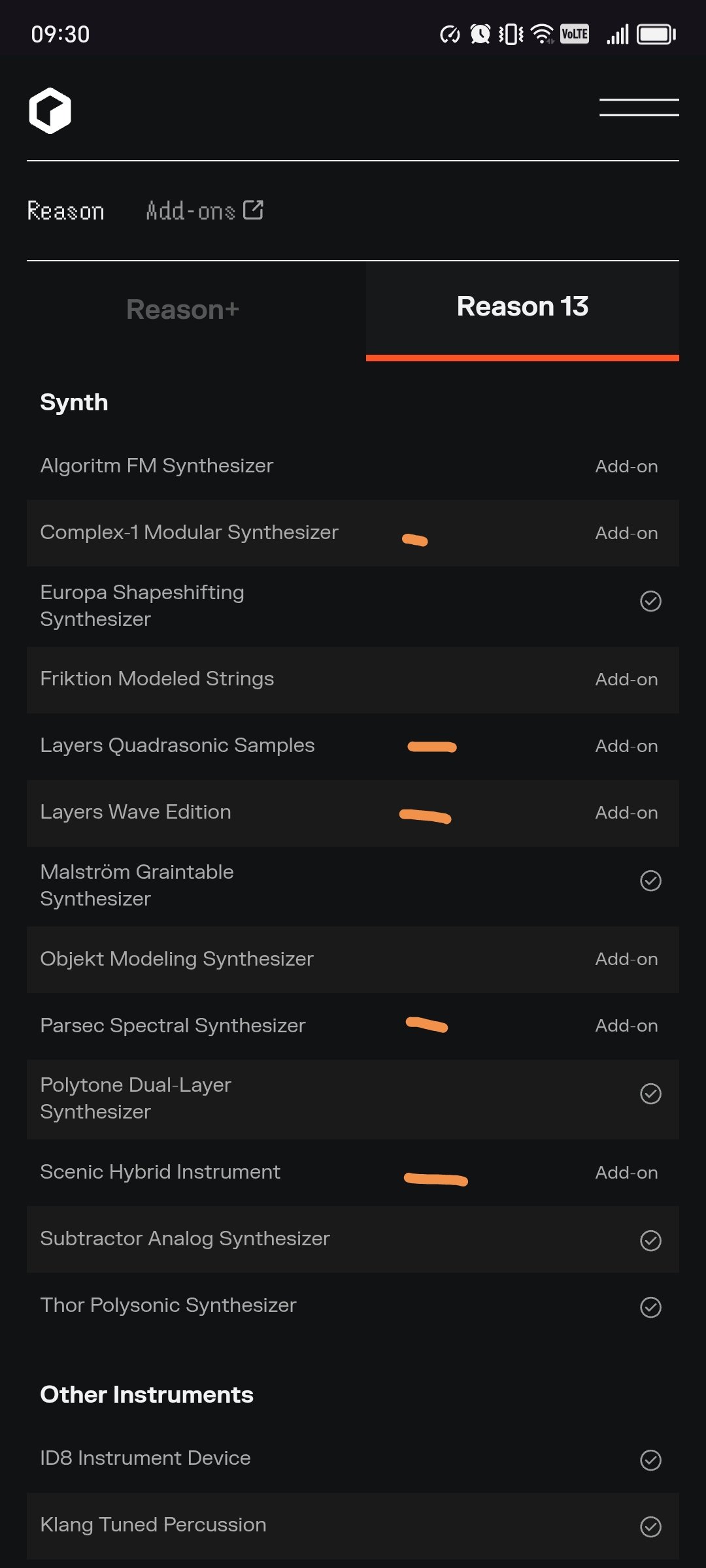Viewport: 706px width, 1568px height.
Task: Click Klang Tuned Percussion checkmark icon
Action: 650,1526
